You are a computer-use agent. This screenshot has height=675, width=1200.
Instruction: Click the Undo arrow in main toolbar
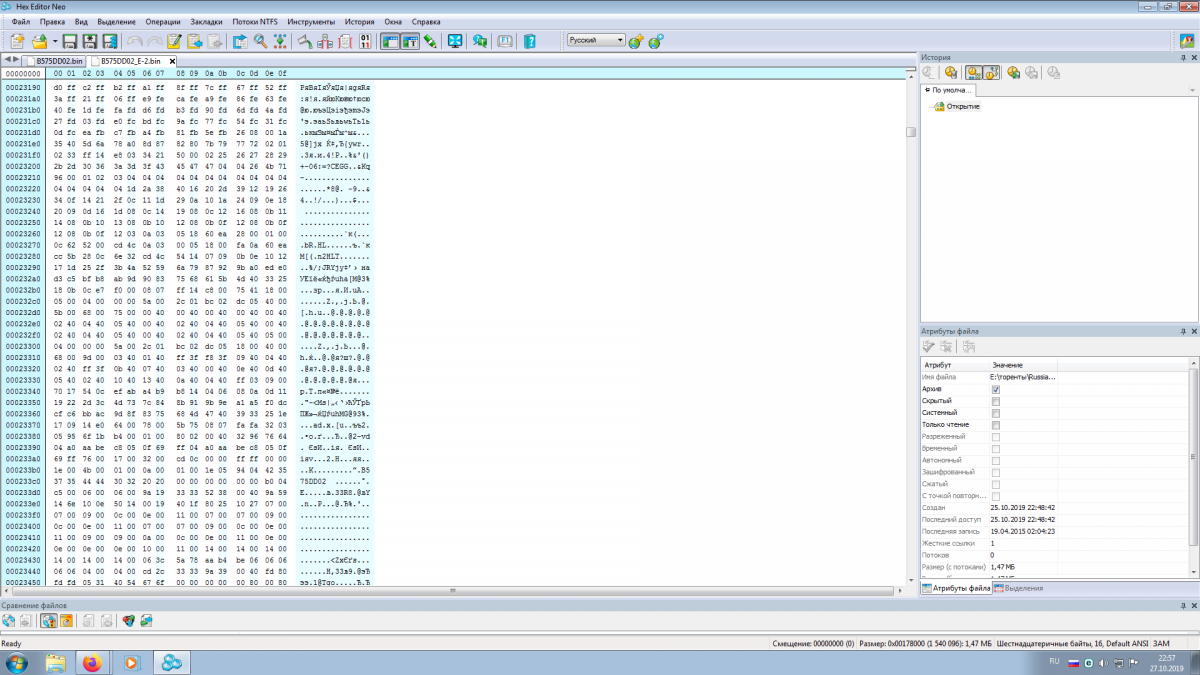133,41
